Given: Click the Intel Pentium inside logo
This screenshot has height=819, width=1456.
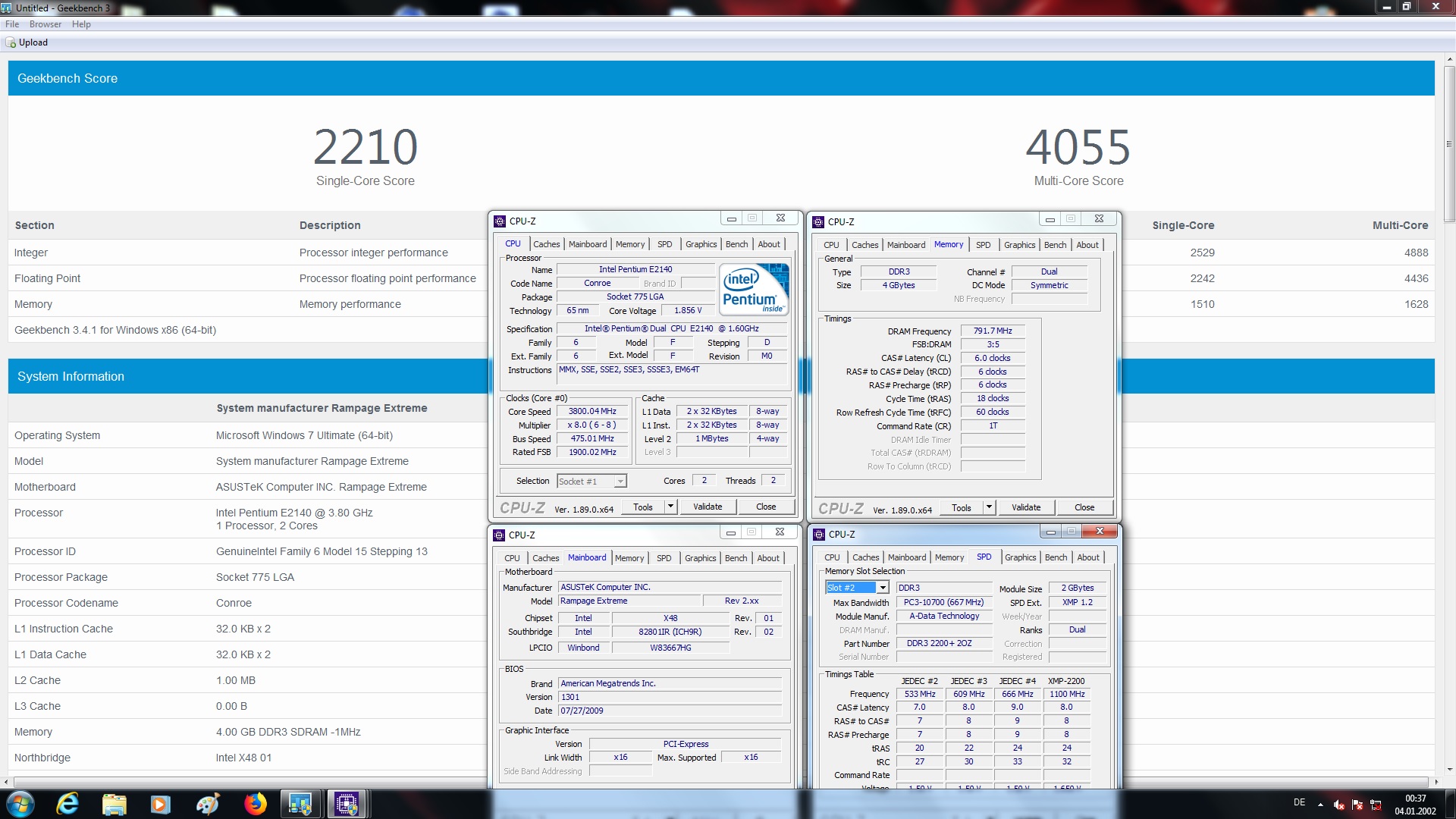Looking at the screenshot, I should [754, 289].
